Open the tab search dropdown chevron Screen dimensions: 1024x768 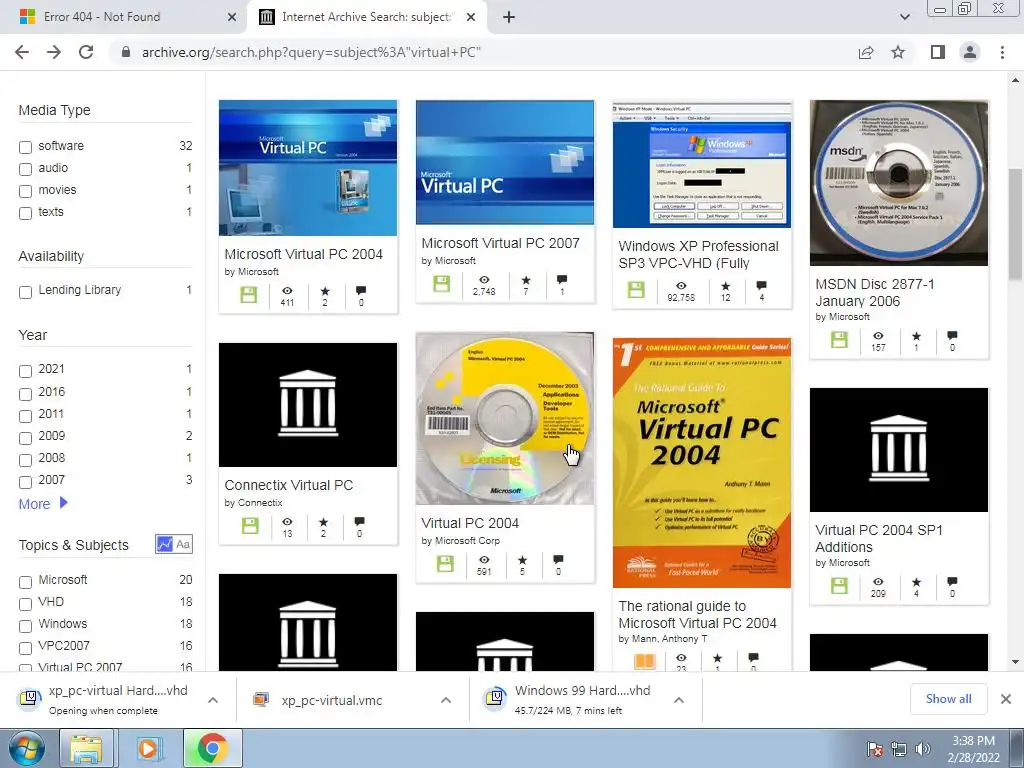(x=904, y=17)
